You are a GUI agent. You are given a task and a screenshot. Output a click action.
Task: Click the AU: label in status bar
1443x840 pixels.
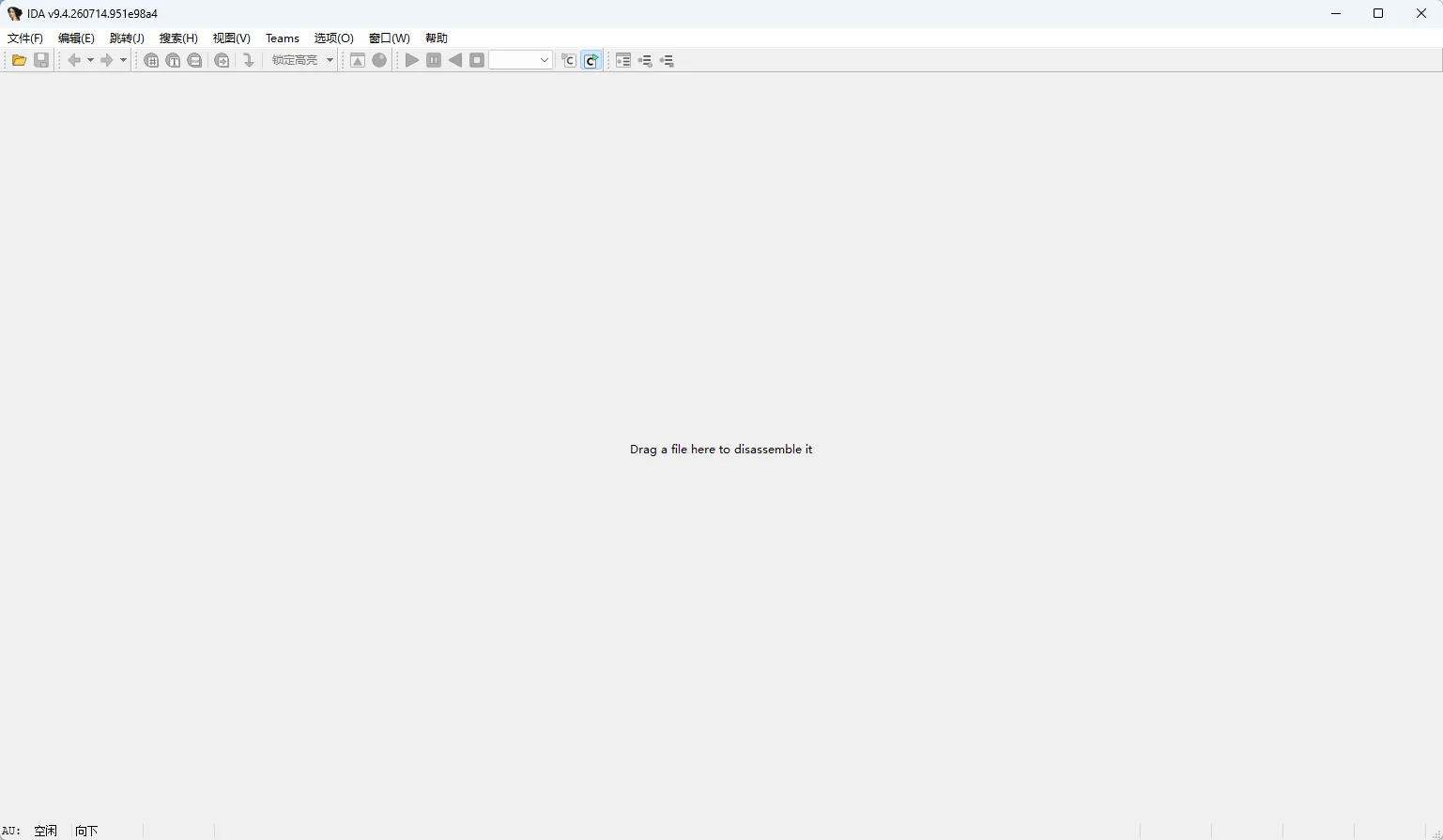[11, 831]
